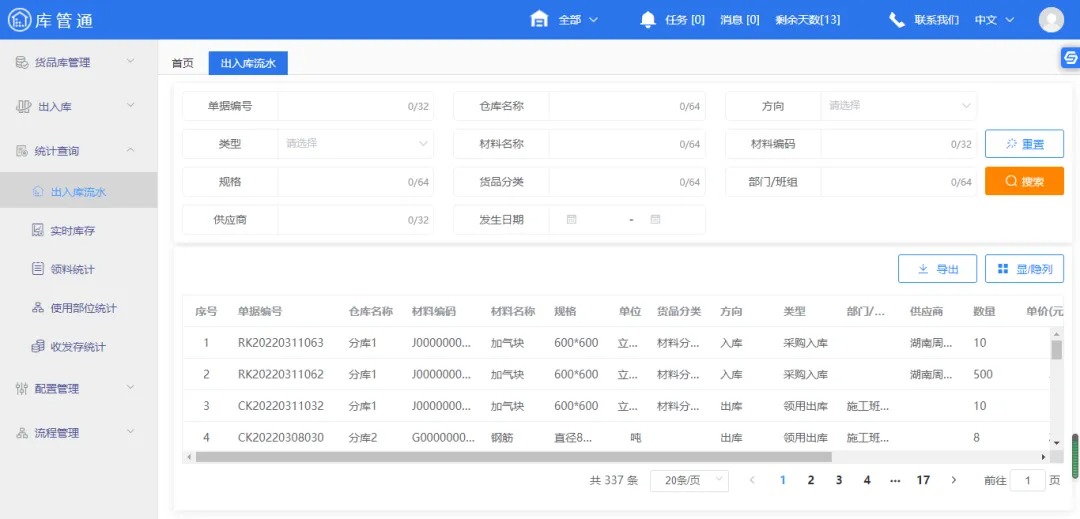Change page size from 20条/页 dropdown
The image size is (1080, 519).
[689, 481]
